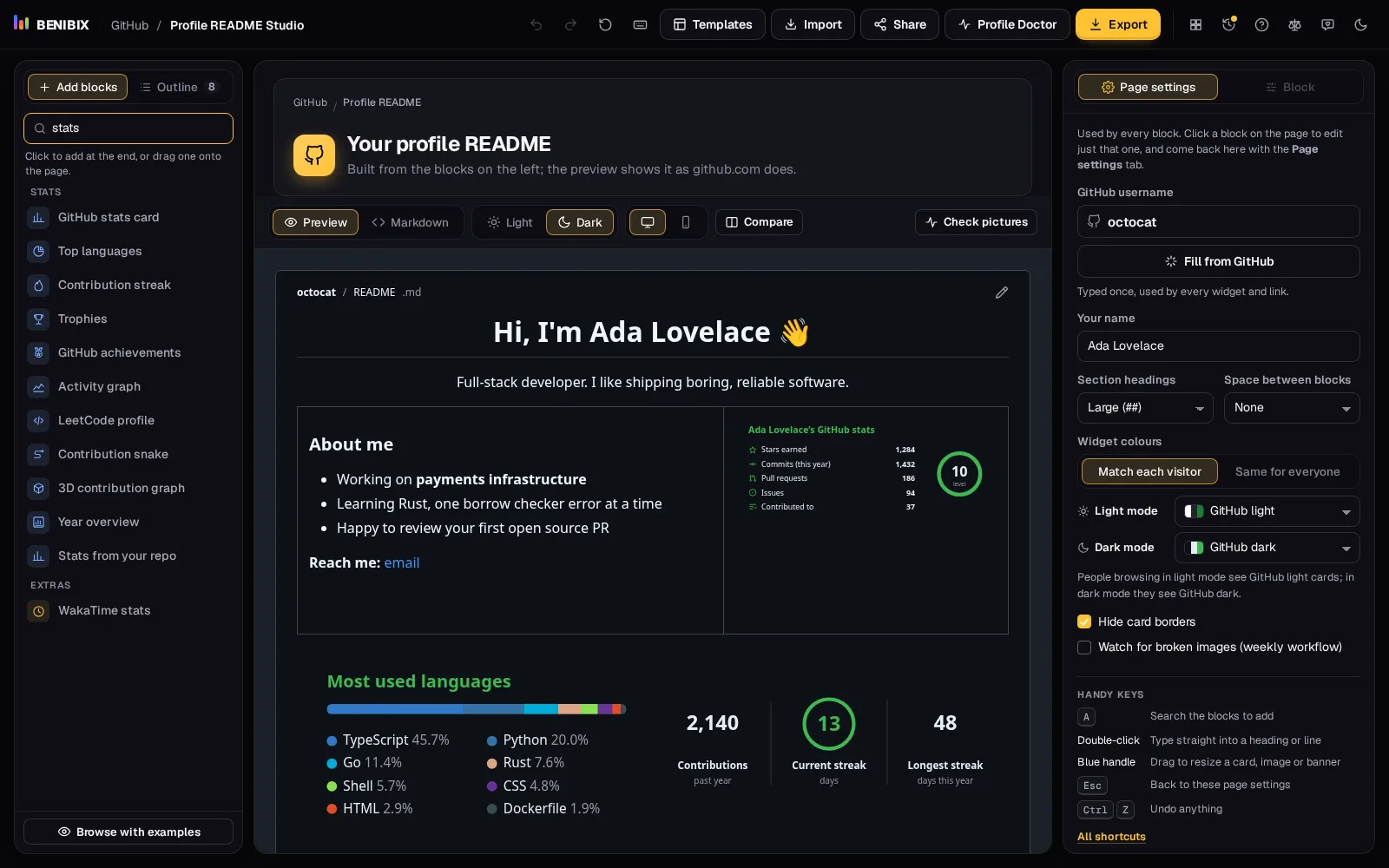Screen dimensions: 1389x868
Task: Click the Share button
Action: click(x=900, y=24)
